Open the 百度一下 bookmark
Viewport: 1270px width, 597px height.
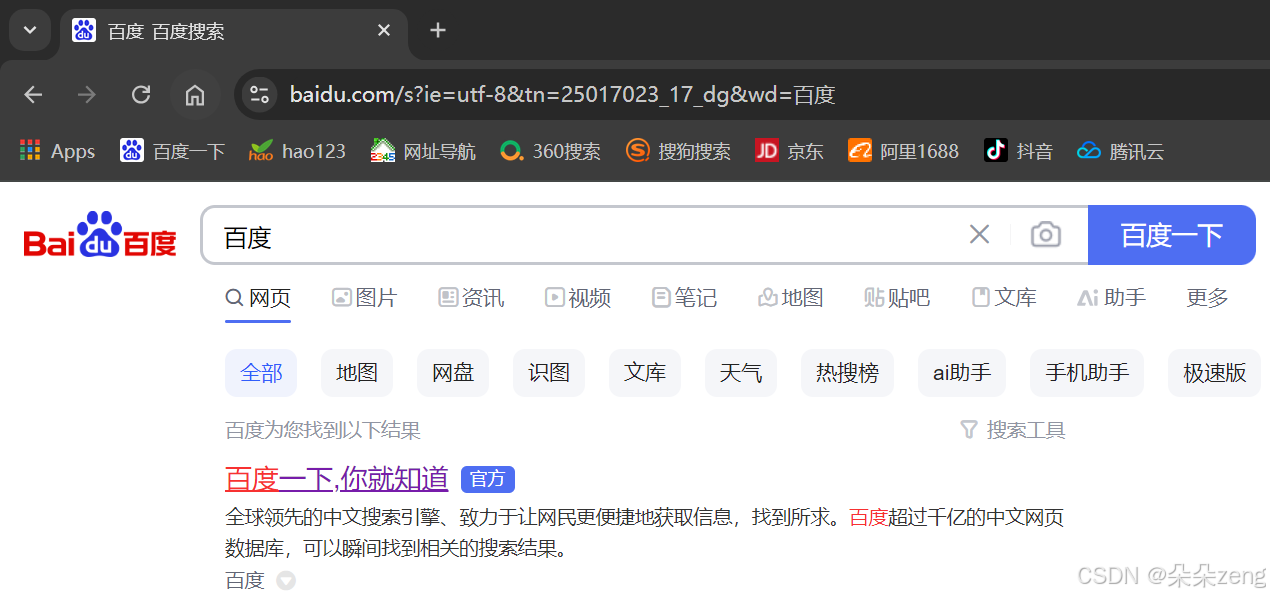[x=172, y=151]
